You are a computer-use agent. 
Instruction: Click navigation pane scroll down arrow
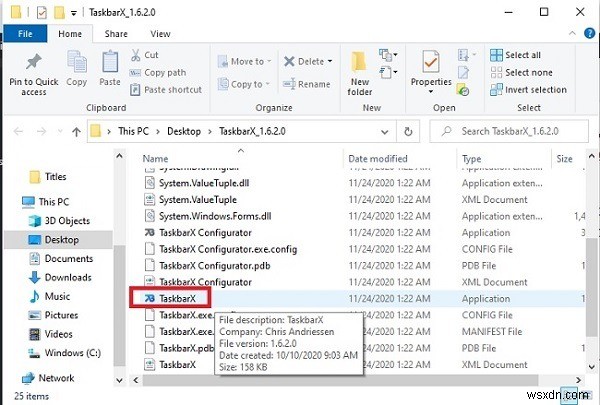point(119,381)
